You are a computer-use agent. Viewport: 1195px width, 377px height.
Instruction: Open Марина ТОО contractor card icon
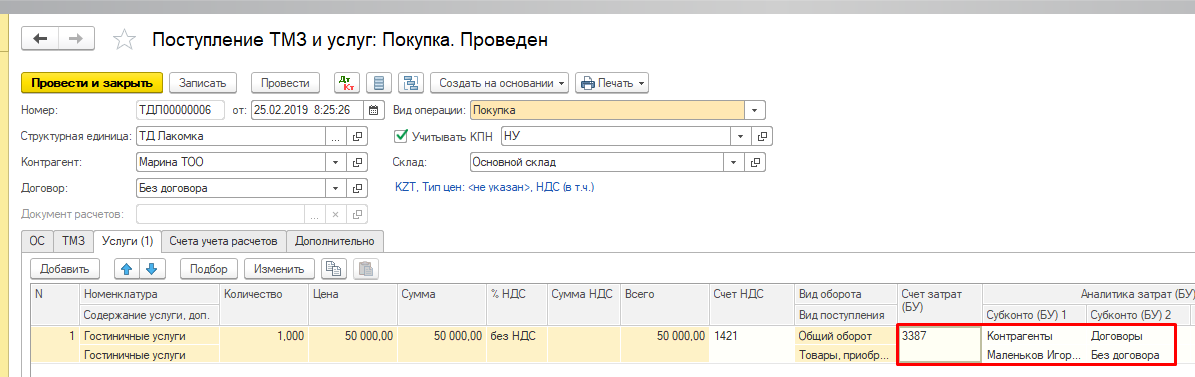tap(357, 162)
